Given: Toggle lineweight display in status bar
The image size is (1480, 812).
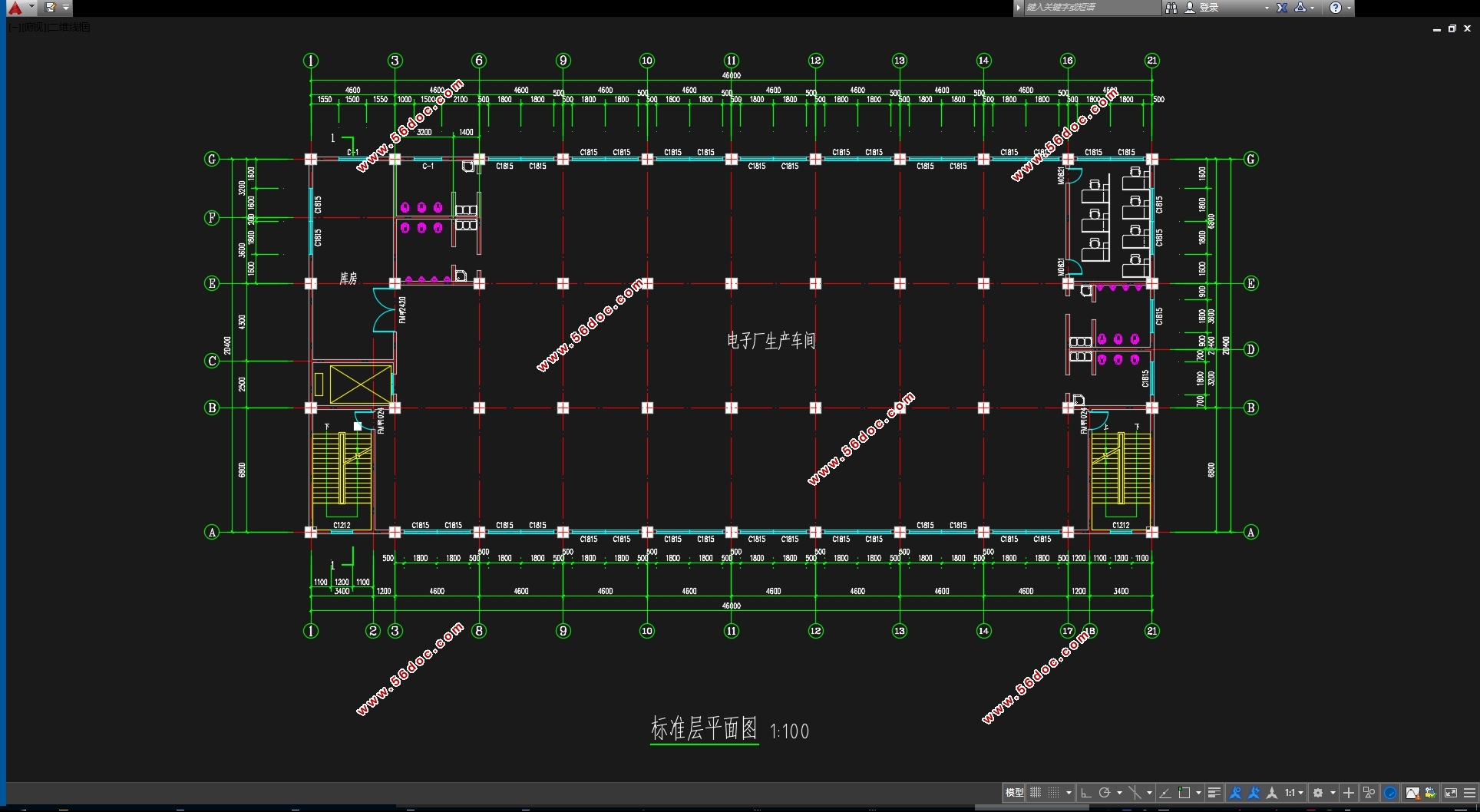Looking at the screenshot, I should 1214,793.
